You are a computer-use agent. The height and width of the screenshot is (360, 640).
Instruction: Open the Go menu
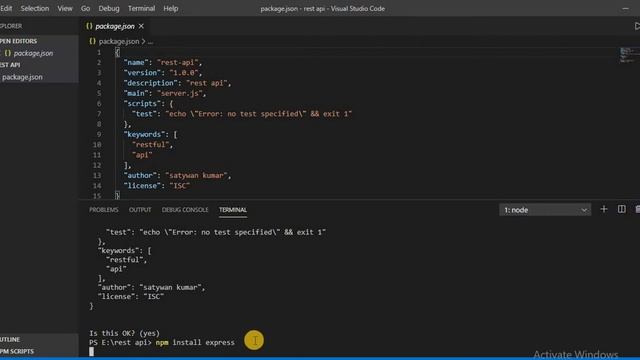[85, 8]
